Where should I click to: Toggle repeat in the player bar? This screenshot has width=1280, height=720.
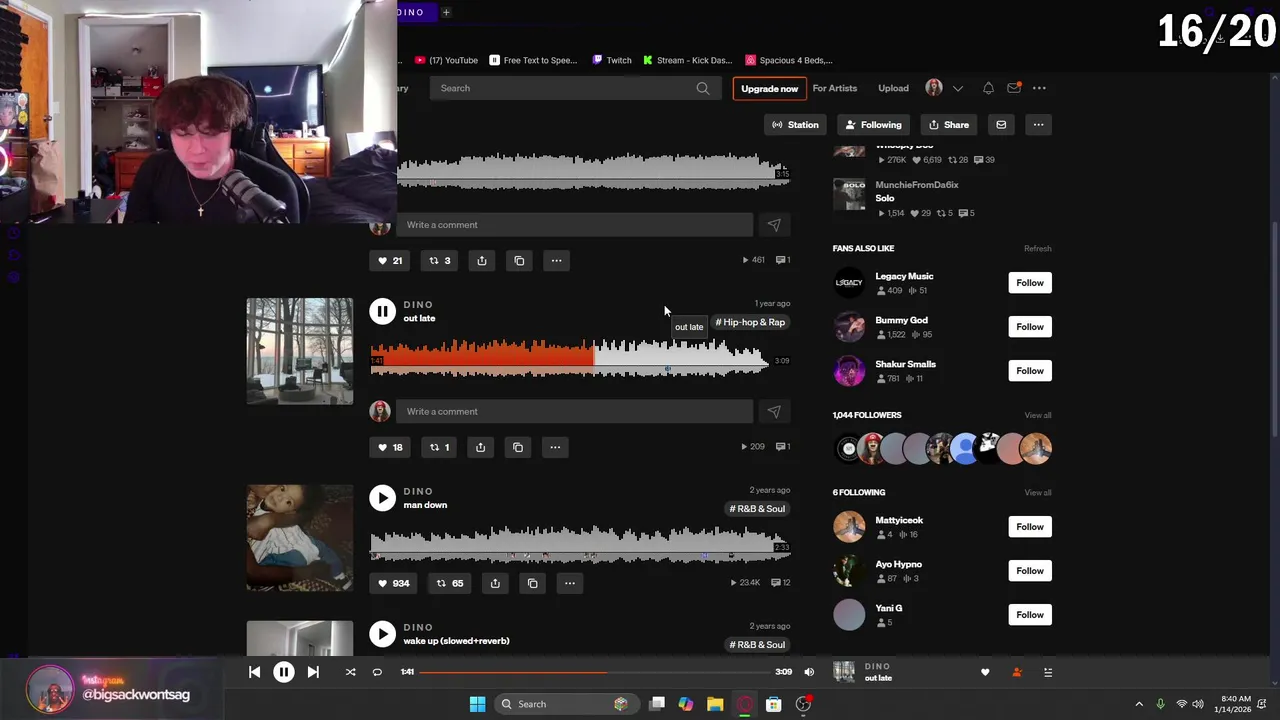(377, 672)
